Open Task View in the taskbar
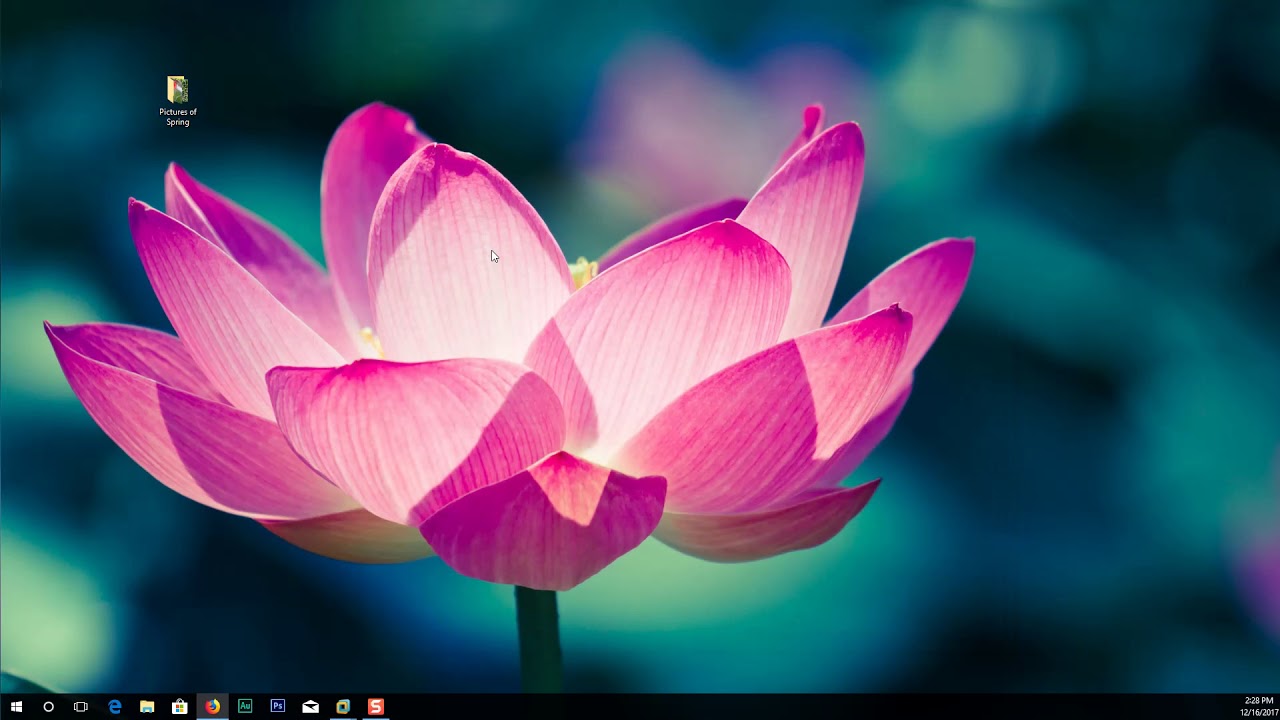Screen dimensions: 1280x720 (81, 707)
